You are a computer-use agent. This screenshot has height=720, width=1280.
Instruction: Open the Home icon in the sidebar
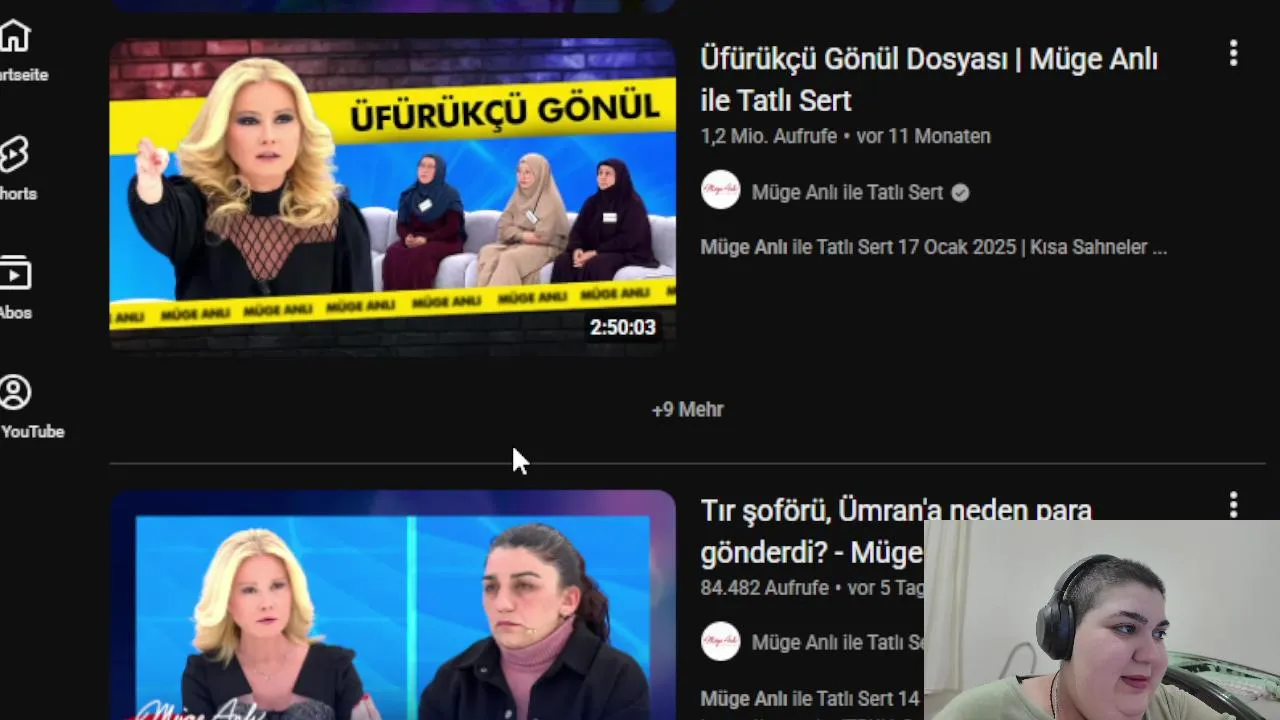[15, 36]
